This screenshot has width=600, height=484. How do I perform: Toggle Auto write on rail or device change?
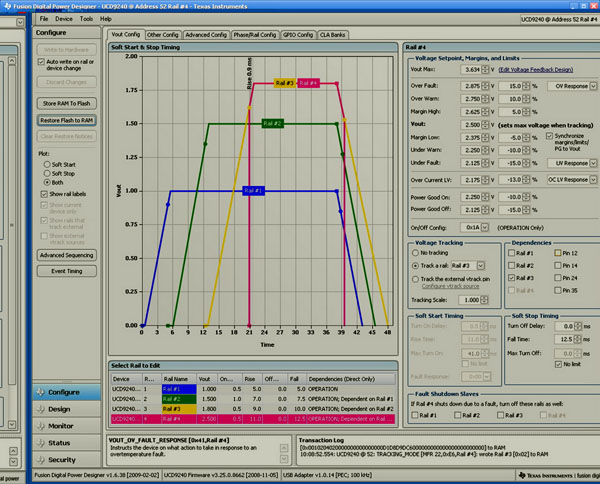coord(41,62)
